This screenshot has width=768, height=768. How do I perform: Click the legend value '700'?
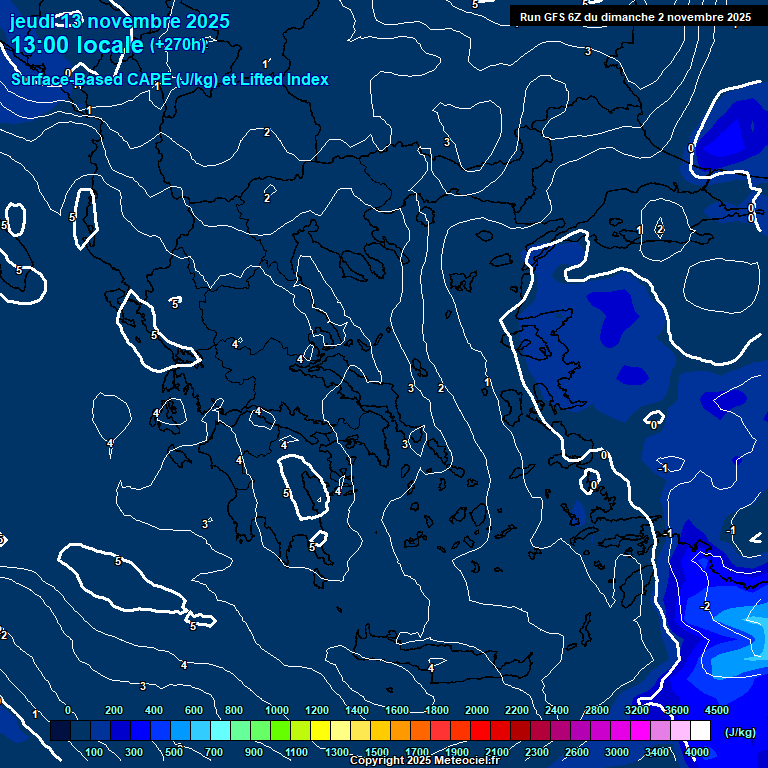pyautogui.click(x=214, y=752)
